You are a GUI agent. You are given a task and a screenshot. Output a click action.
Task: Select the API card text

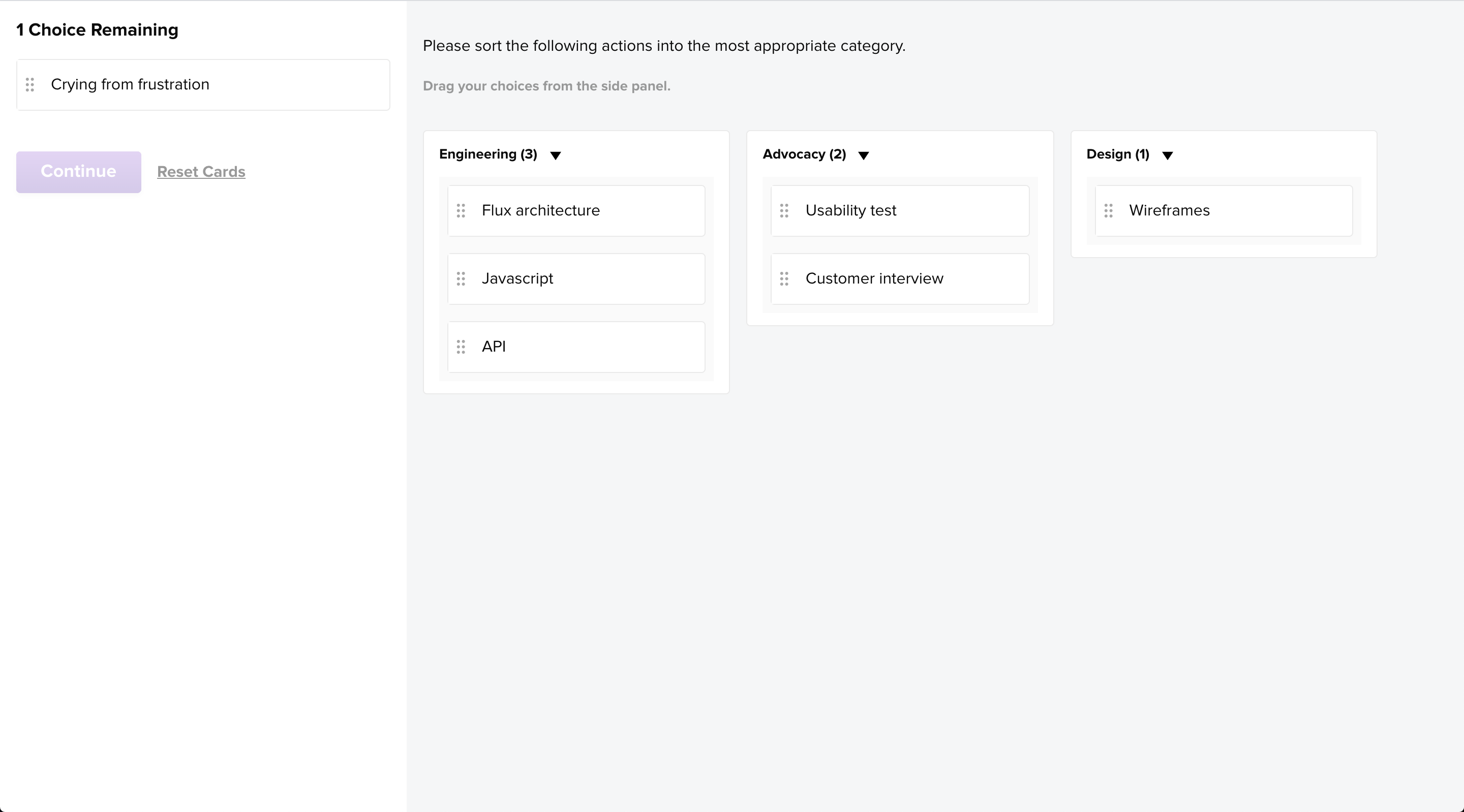coord(493,347)
